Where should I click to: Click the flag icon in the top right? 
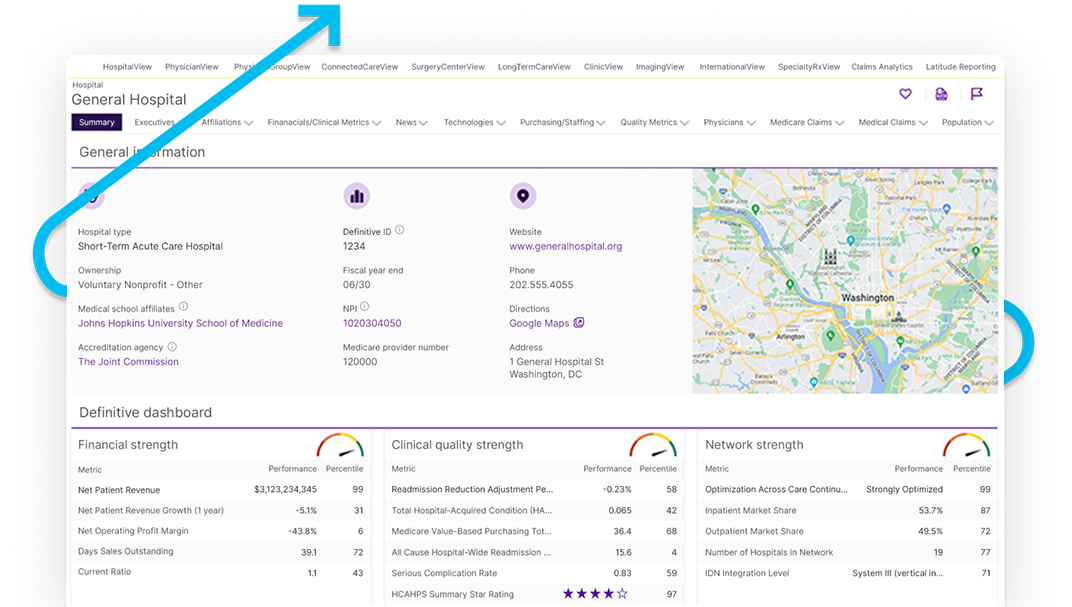pos(975,93)
